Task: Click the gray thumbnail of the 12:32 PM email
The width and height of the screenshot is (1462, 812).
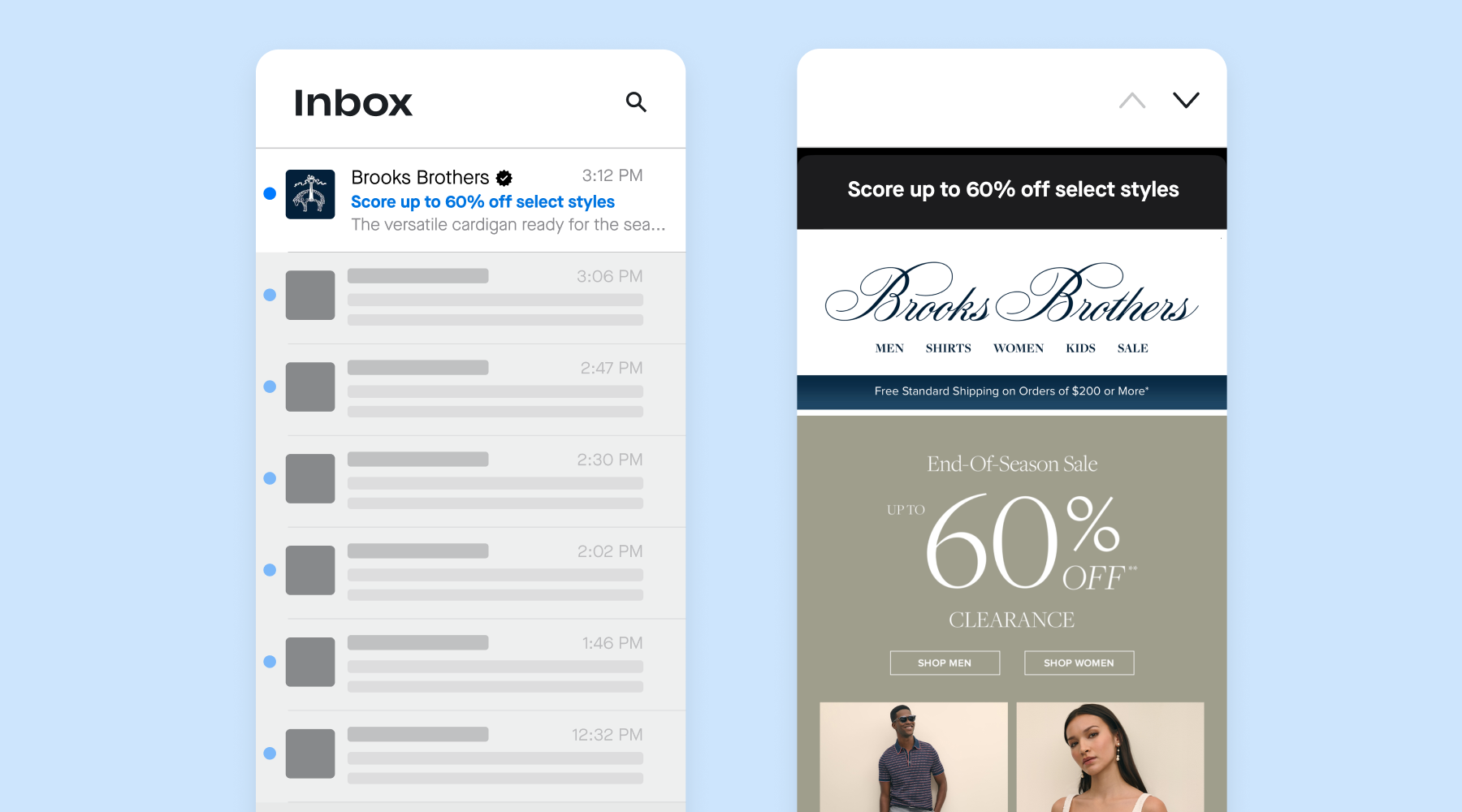Action: (x=309, y=753)
